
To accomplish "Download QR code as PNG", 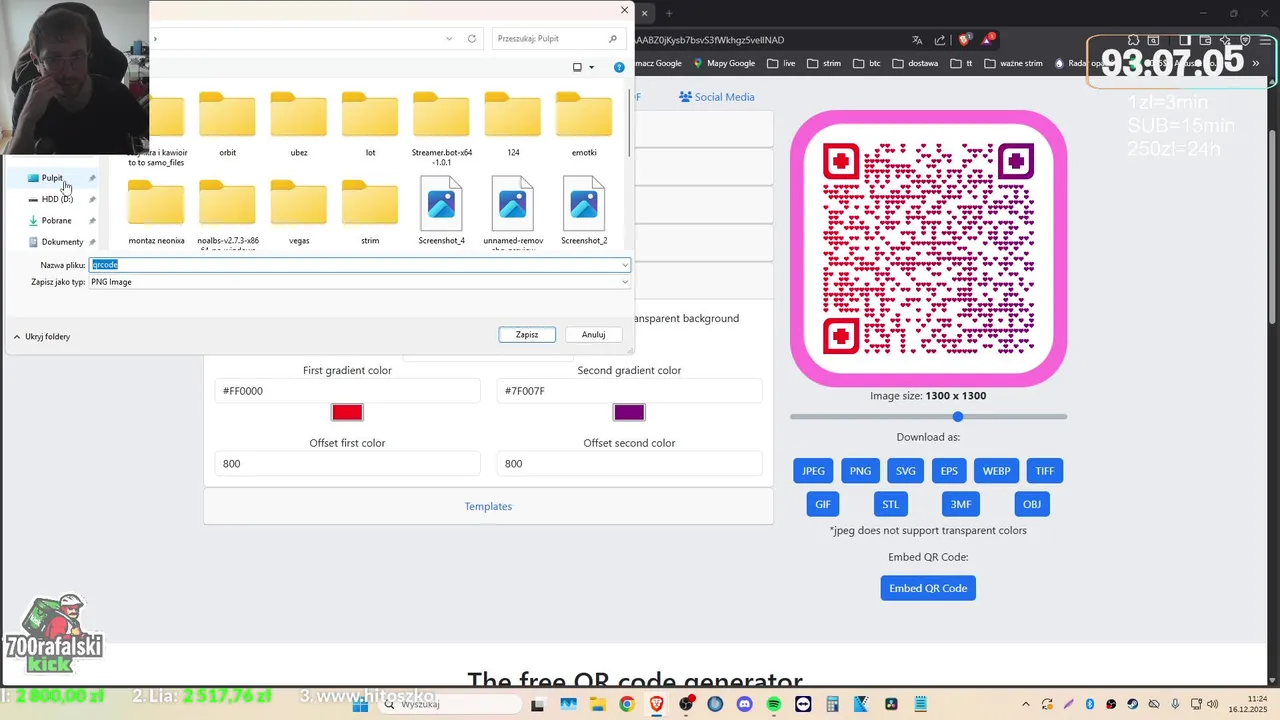I will coord(860,471).
